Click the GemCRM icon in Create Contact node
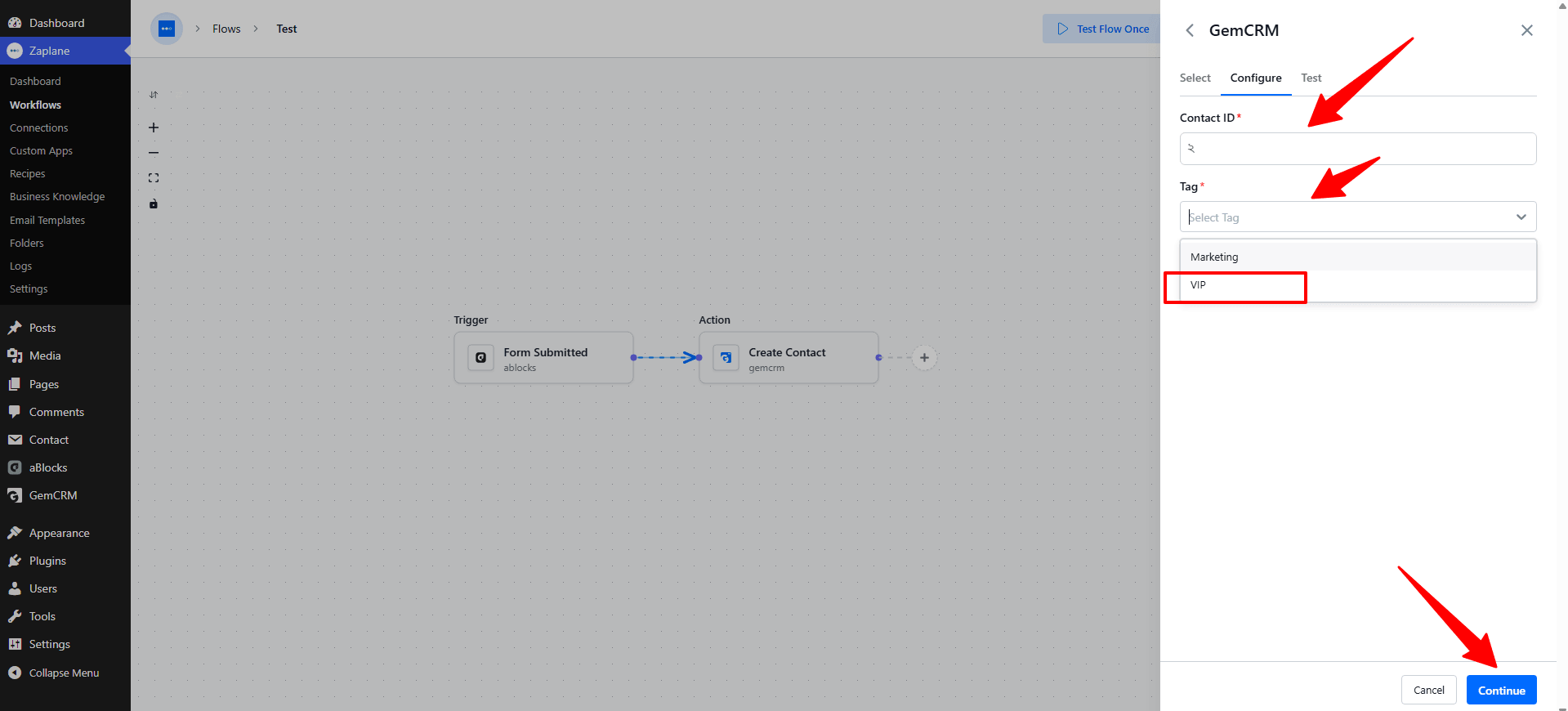1568x711 pixels. [x=726, y=357]
